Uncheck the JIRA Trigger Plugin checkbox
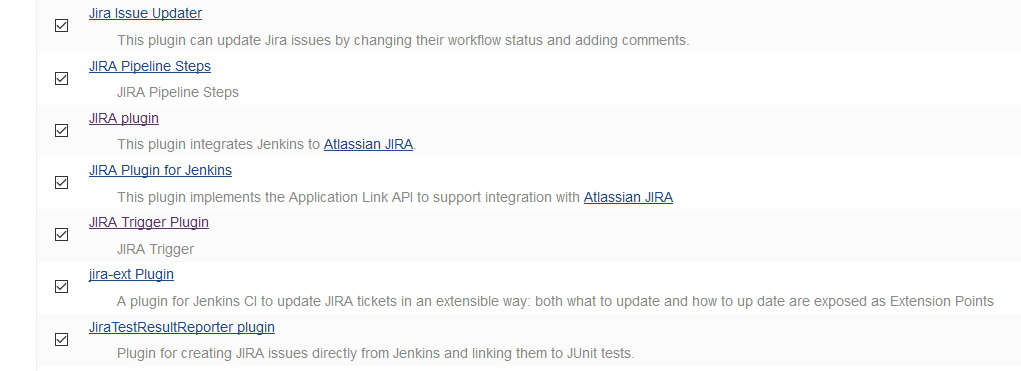Image resolution: width=1021 pixels, height=371 pixels. pos(61,235)
